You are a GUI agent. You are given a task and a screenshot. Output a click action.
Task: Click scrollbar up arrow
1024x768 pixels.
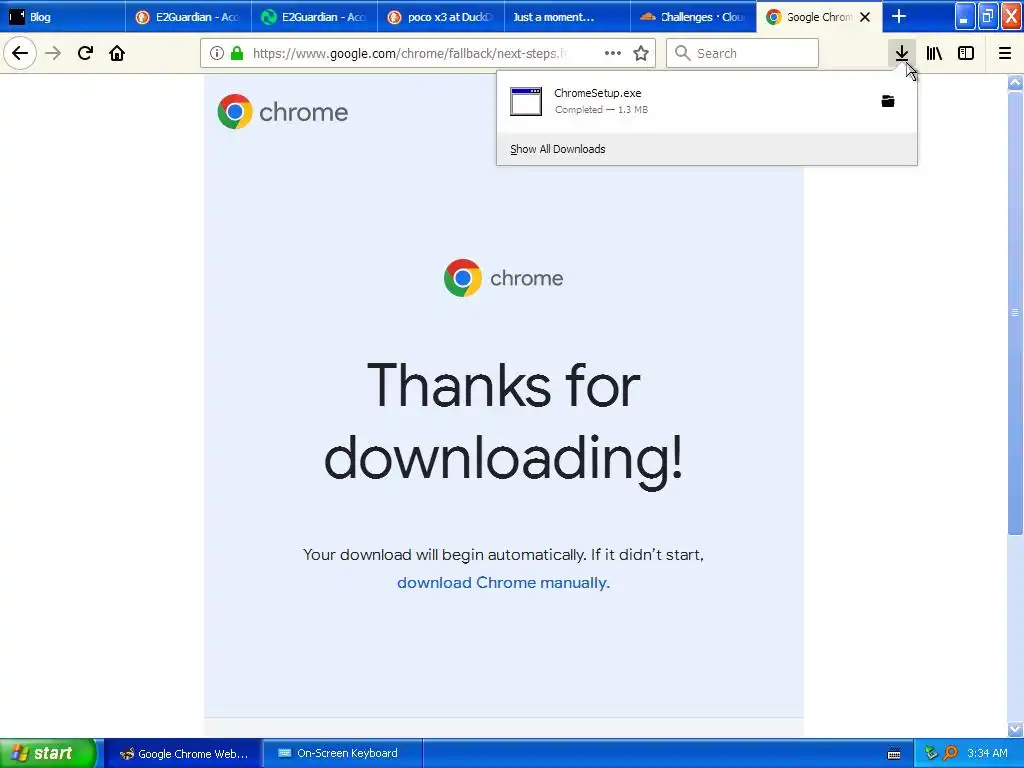pos(1015,82)
